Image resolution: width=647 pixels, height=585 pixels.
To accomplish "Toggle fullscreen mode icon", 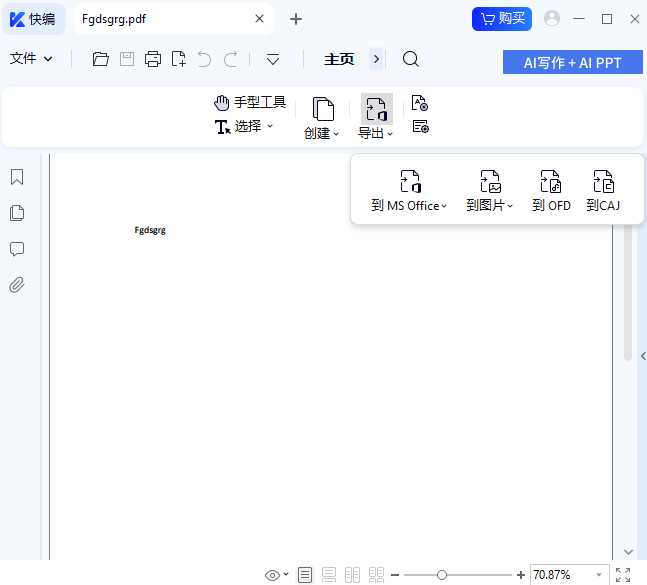I will [x=623, y=575].
